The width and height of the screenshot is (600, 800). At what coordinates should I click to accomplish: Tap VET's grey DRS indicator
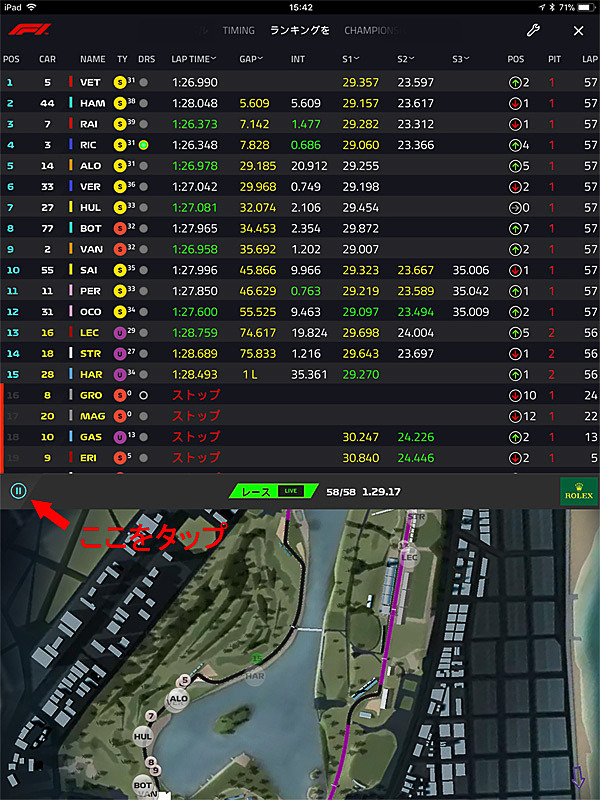coord(144,83)
